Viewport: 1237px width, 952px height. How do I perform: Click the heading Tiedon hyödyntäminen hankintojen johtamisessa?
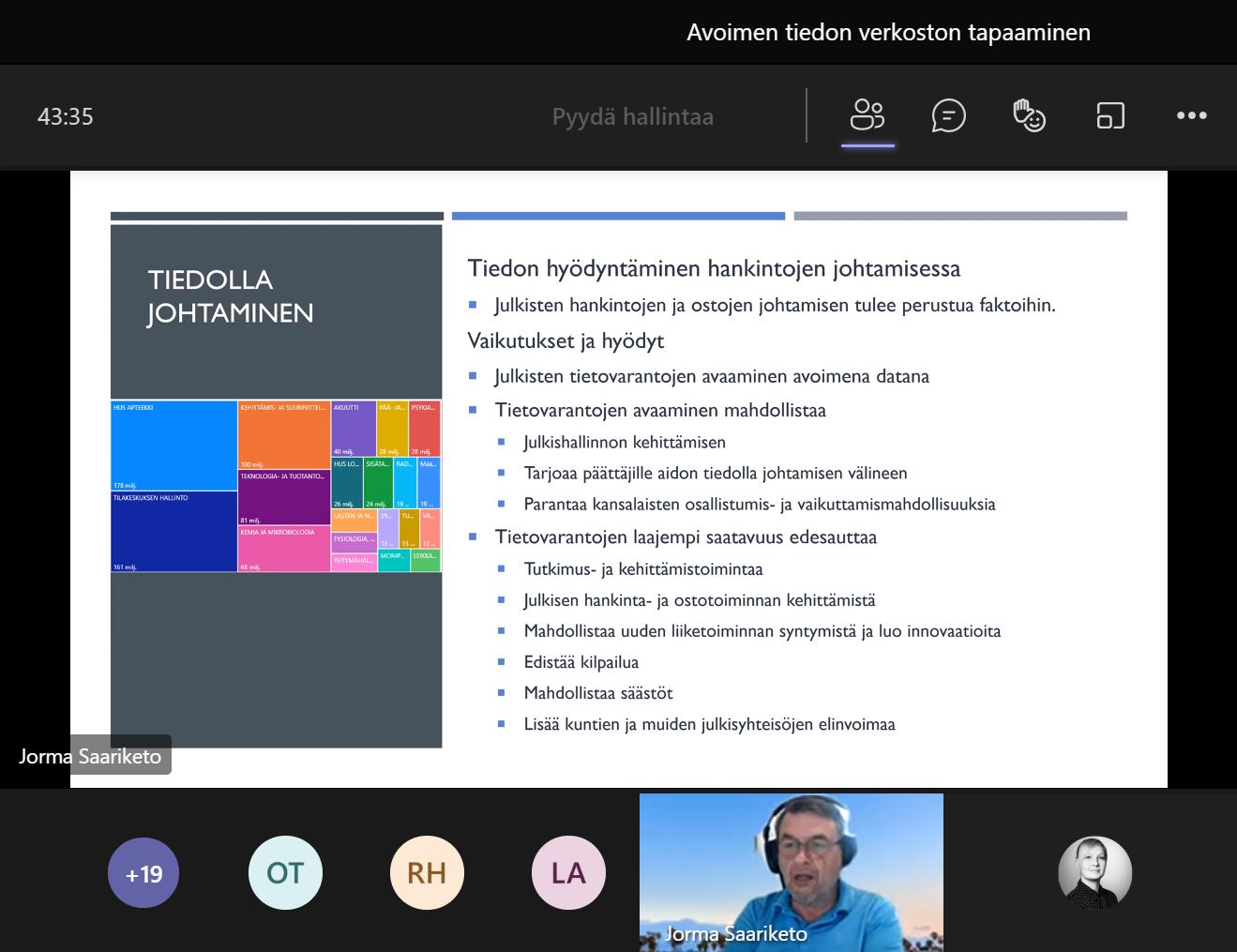click(714, 268)
